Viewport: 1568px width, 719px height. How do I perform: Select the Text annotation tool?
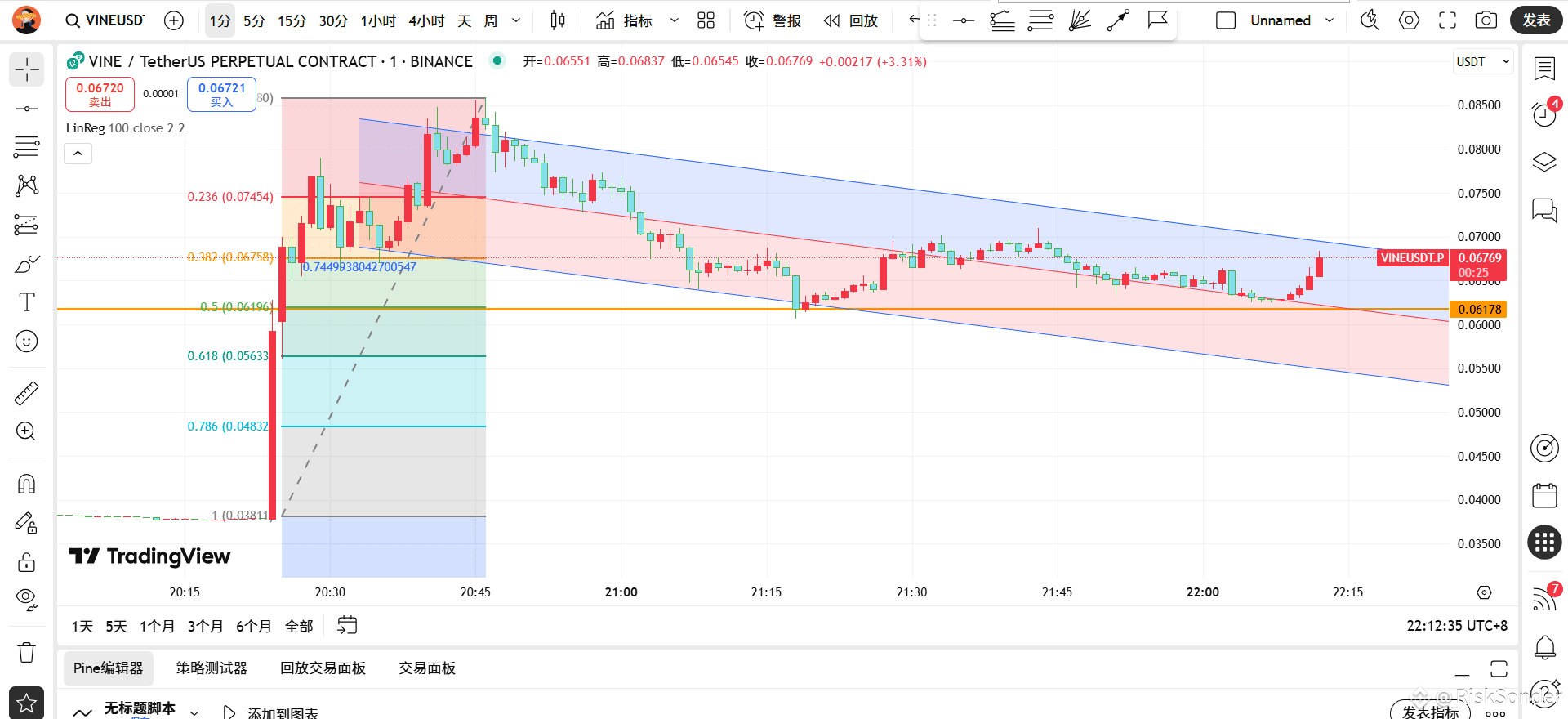tap(27, 302)
